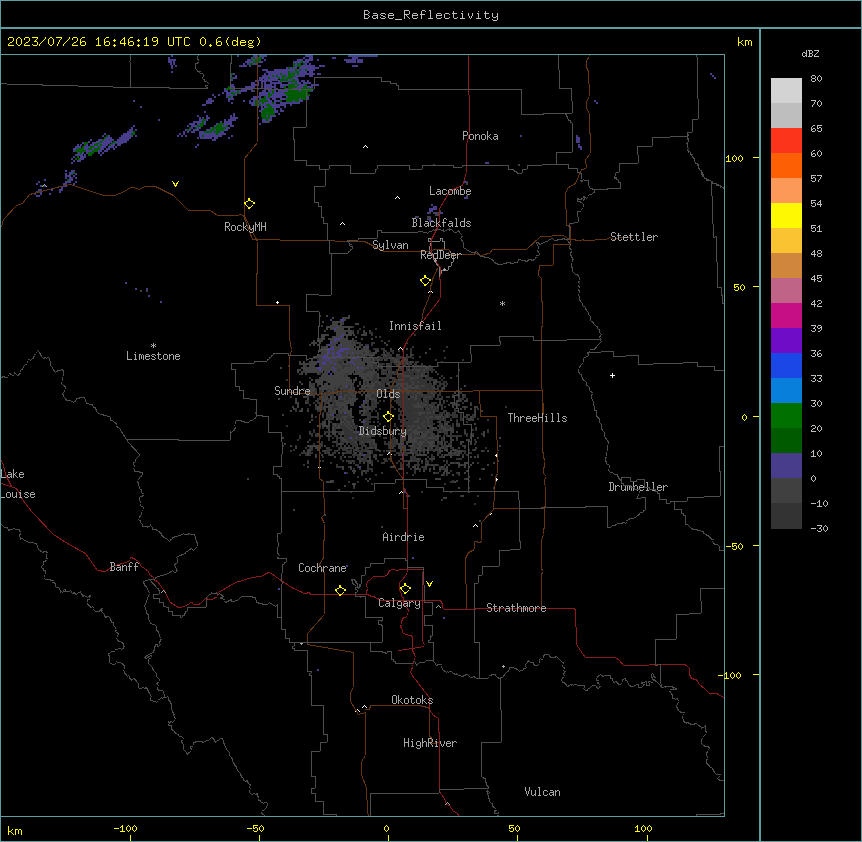Click the white asterisk east of Innisfail
This screenshot has width=862, height=842.
502,303
